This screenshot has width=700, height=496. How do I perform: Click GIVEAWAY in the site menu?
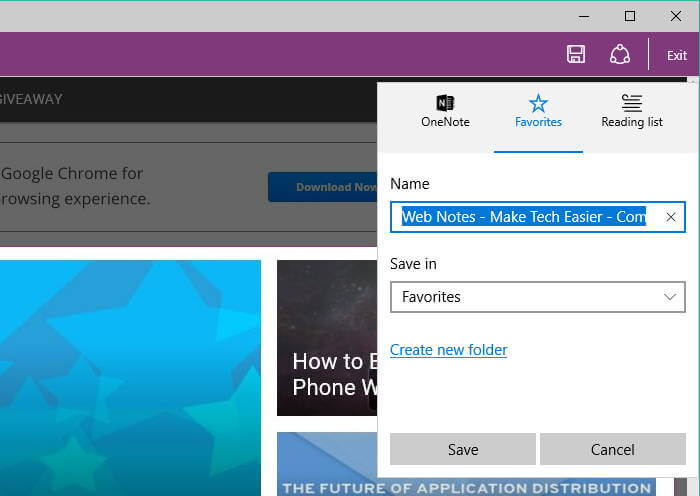pyautogui.click(x=31, y=99)
